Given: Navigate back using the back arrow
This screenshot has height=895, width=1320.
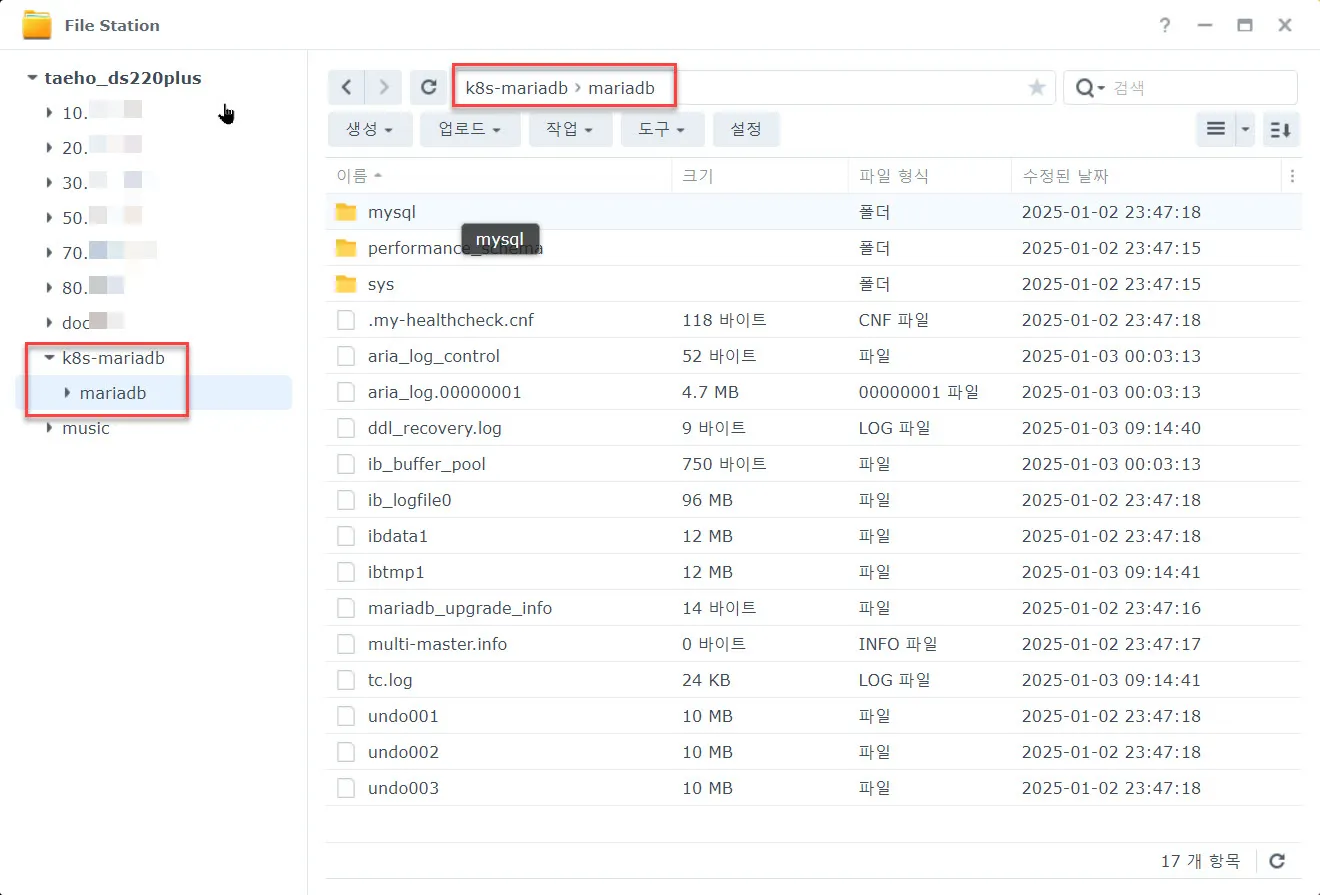Looking at the screenshot, I should [x=346, y=87].
